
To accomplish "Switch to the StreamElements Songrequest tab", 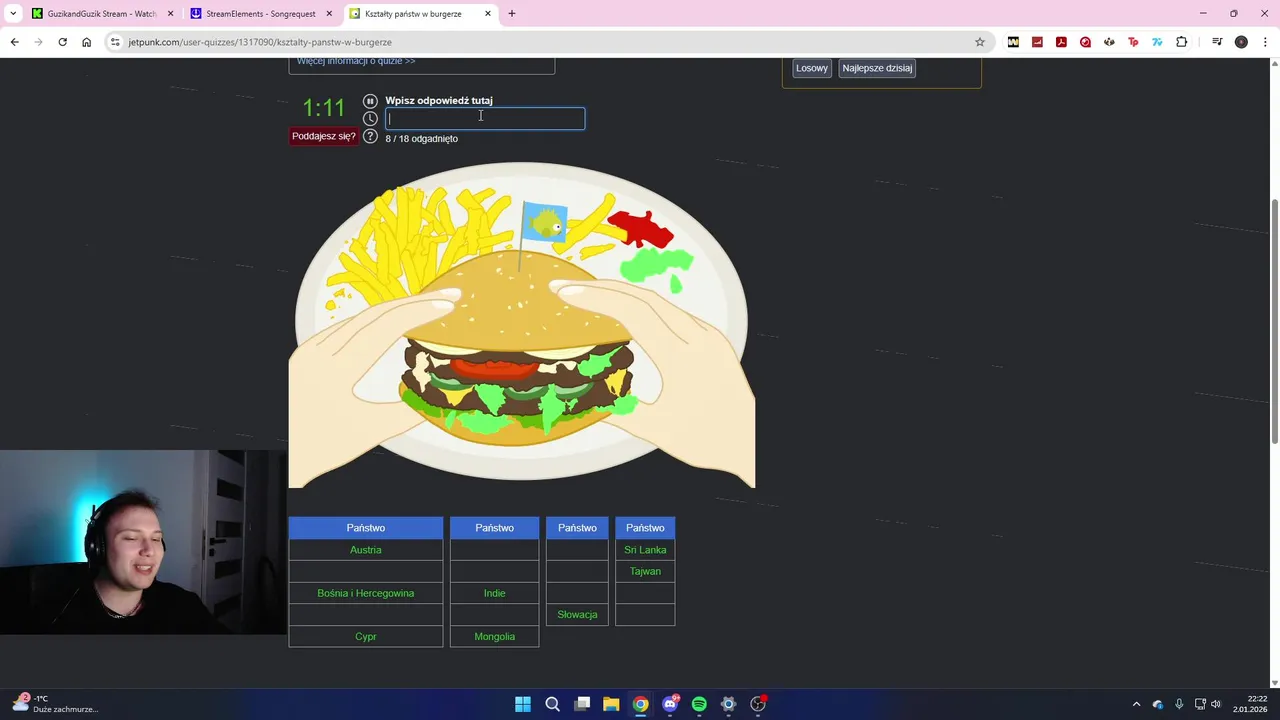I will [x=260, y=14].
